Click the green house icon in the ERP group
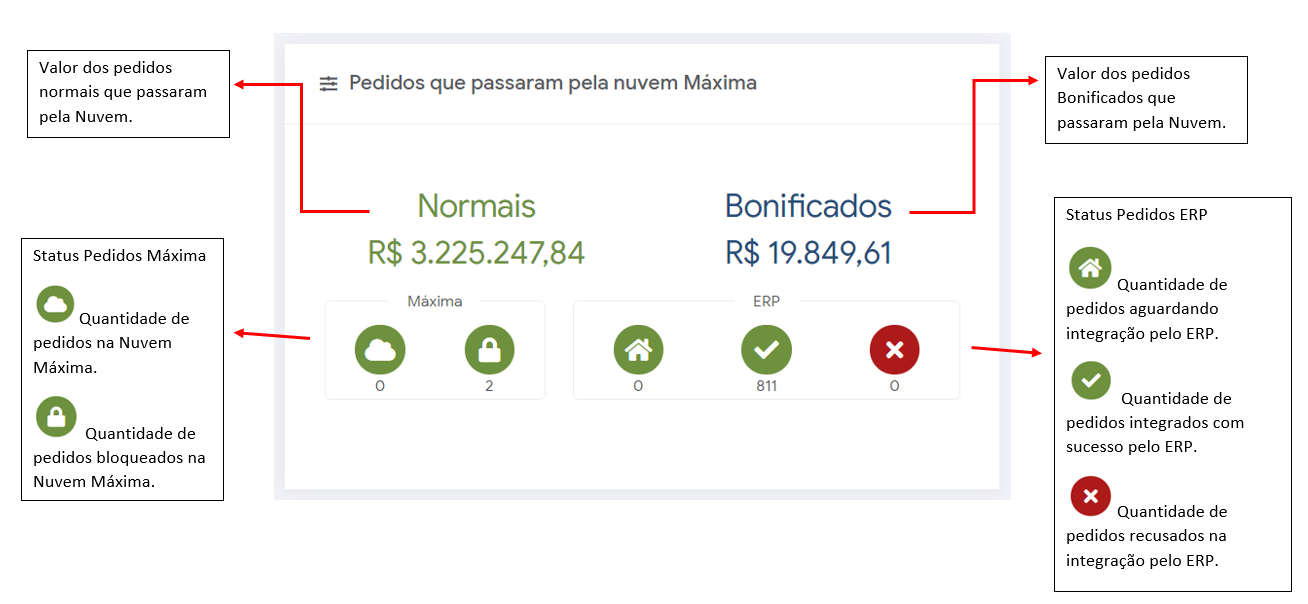The width and height of the screenshot is (1308, 604). click(638, 350)
